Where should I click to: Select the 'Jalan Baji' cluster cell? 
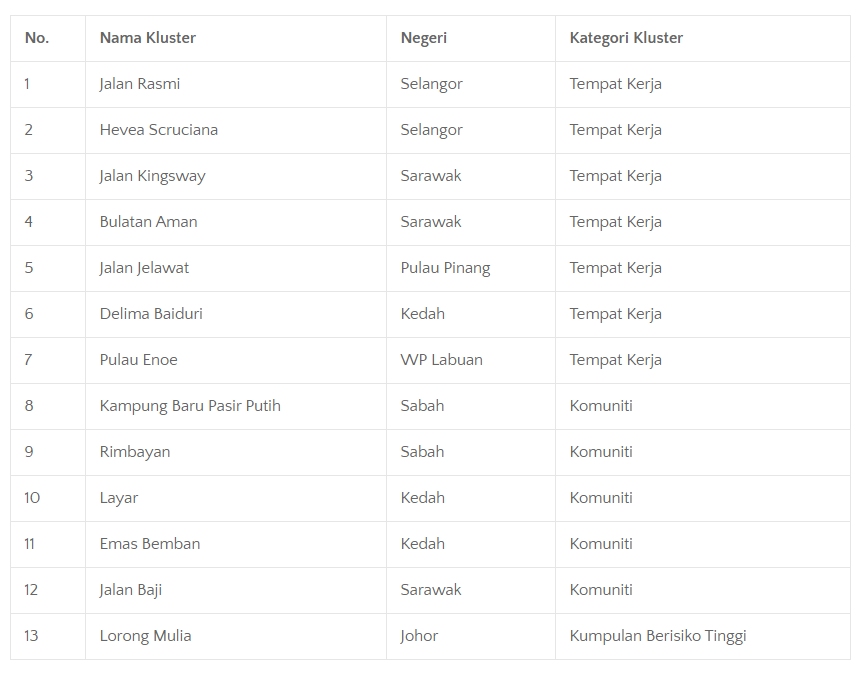pos(131,590)
